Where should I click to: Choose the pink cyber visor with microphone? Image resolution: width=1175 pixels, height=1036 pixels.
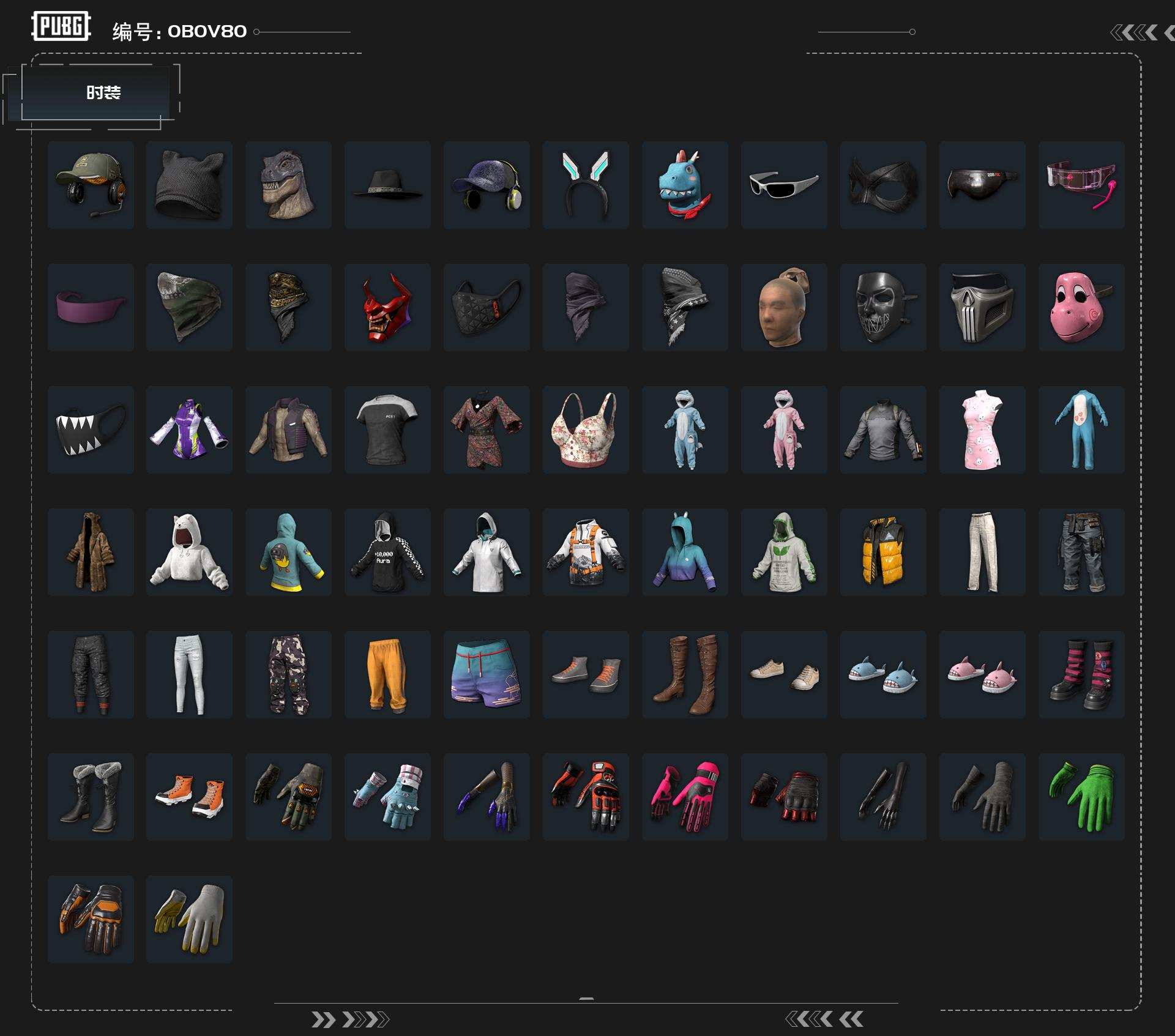[x=1081, y=185]
